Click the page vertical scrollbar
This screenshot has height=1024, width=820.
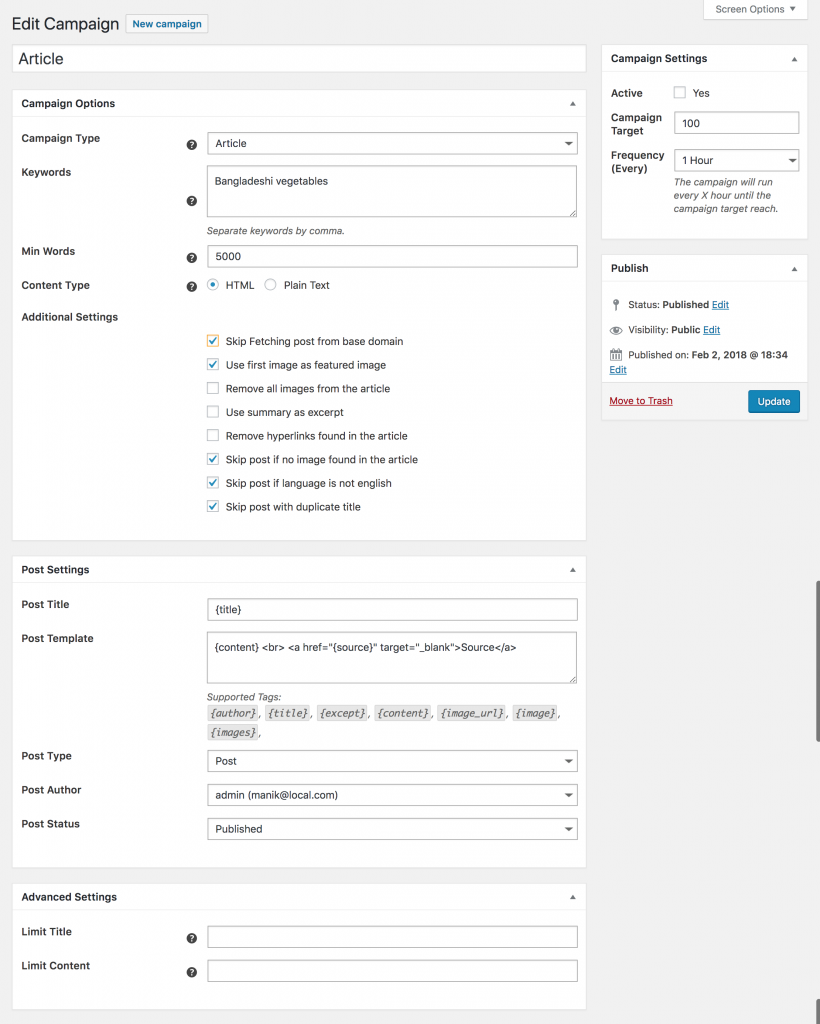click(x=817, y=660)
